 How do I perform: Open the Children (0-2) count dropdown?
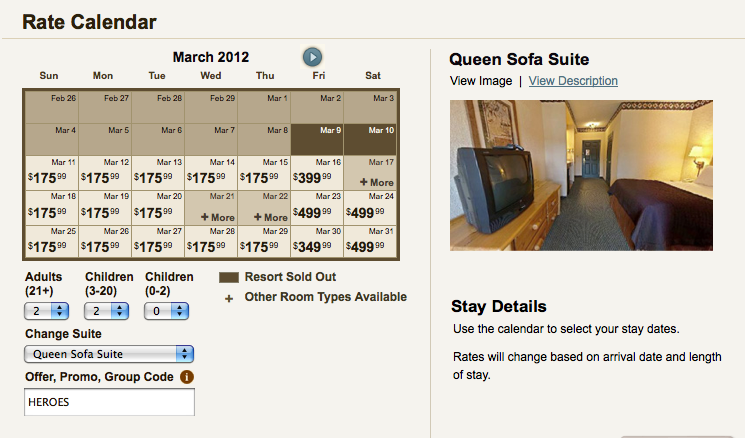[x=166, y=311]
